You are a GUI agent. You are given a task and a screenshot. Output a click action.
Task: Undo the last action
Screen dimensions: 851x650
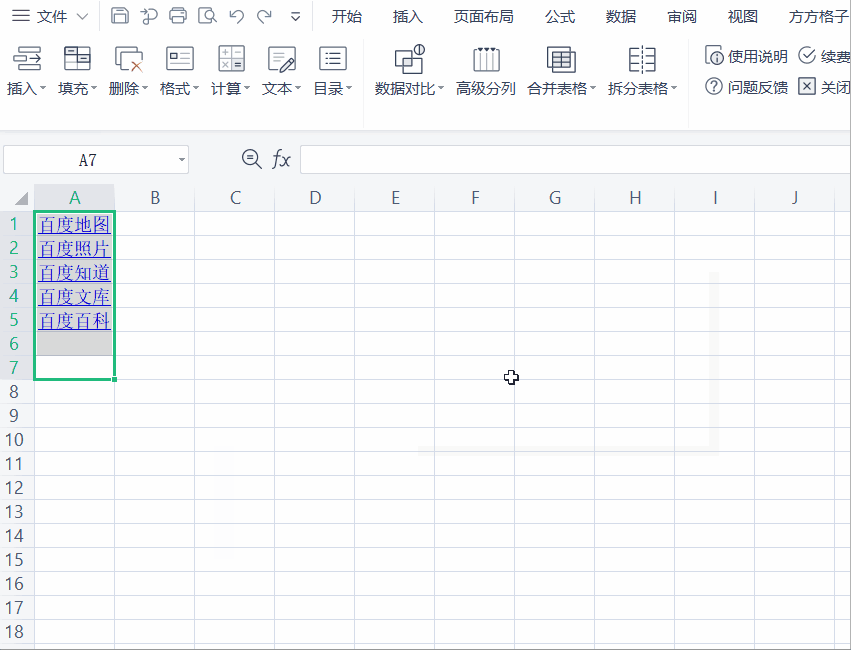pyautogui.click(x=237, y=16)
